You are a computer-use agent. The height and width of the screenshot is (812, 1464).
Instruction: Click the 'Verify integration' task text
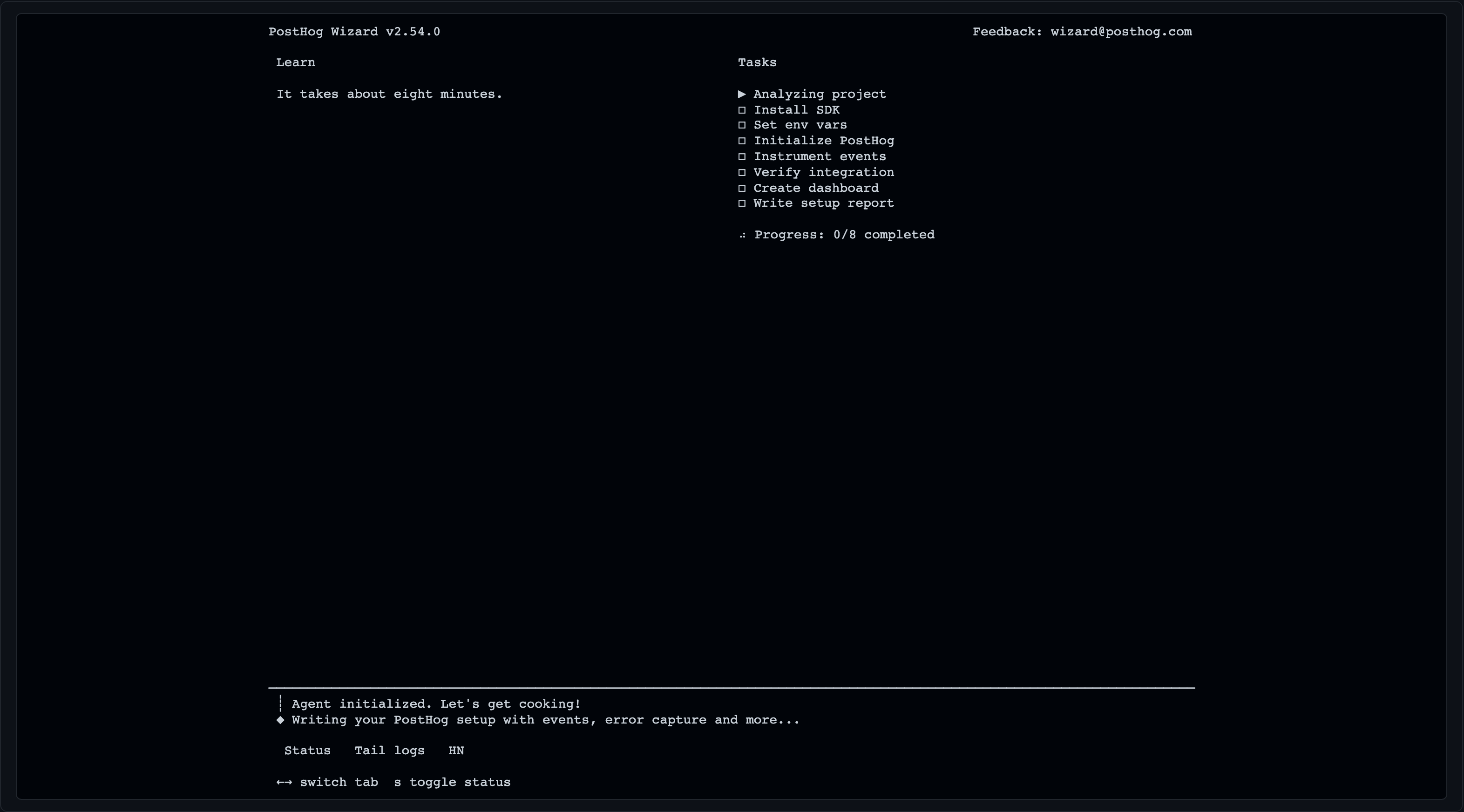(x=823, y=172)
